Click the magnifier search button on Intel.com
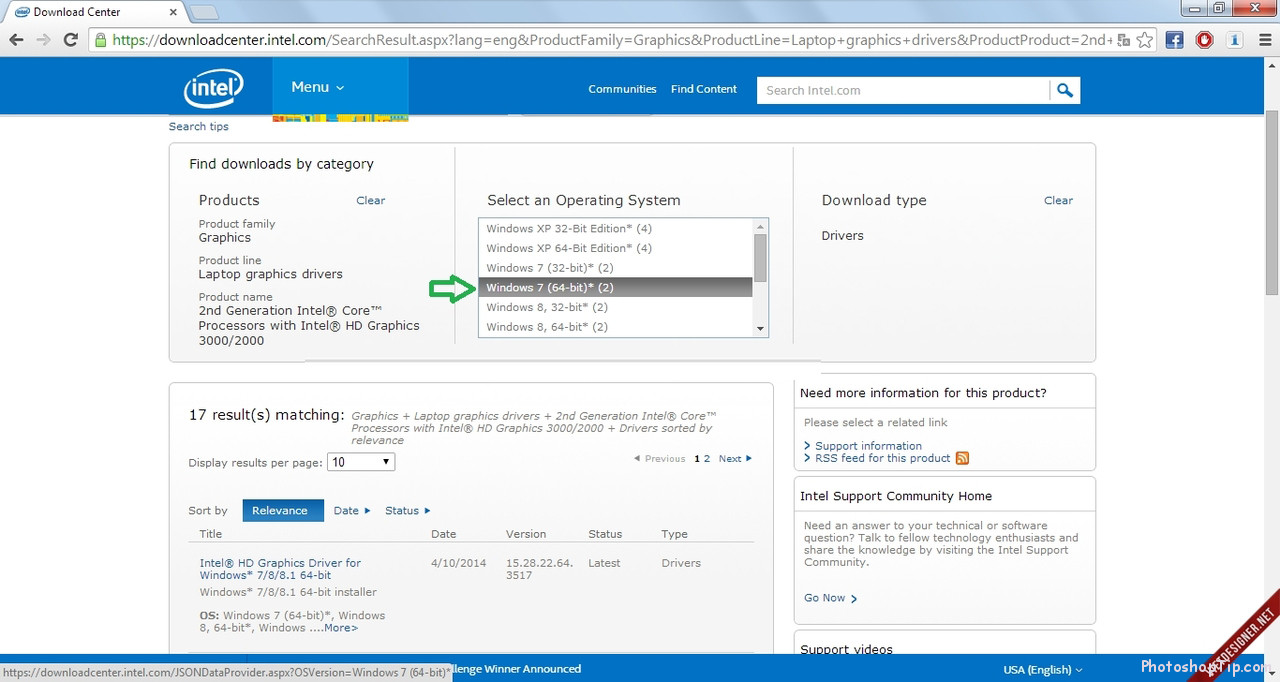This screenshot has height=682, width=1280. tap(1065, 90)
